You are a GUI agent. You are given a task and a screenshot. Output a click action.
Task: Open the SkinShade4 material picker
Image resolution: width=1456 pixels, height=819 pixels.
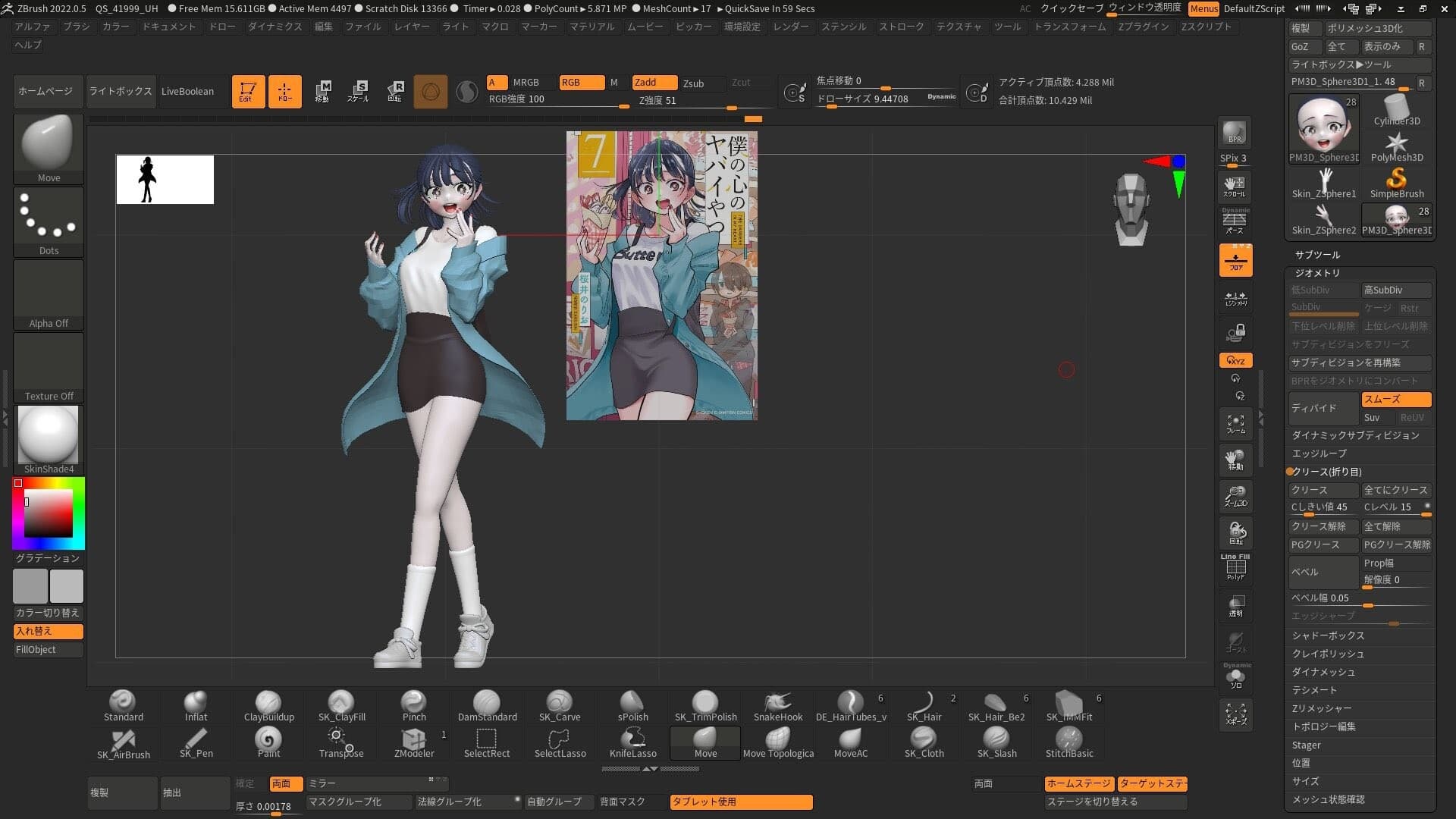[x=49, y=440]
